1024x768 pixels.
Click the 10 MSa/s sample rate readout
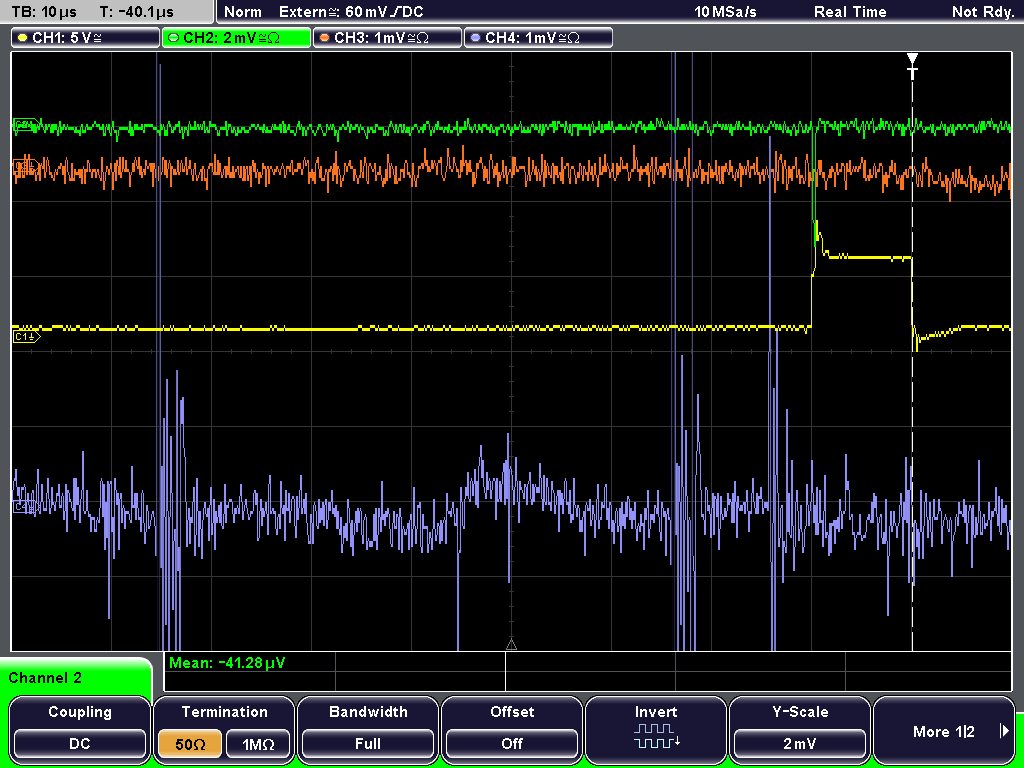pyautogui.click(x=725, y=12)
